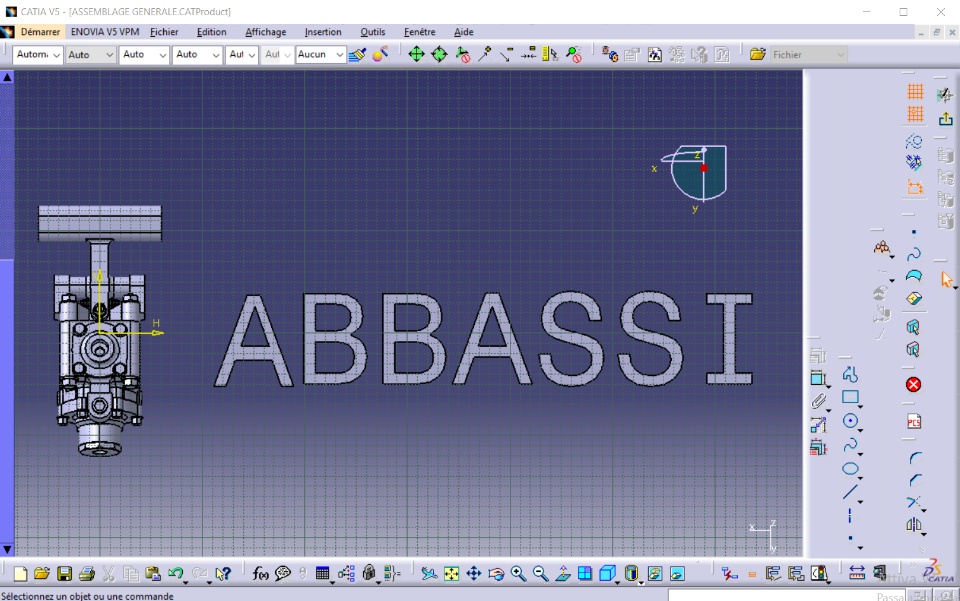Click the Chamfer icon
The height and width of the screenshot is (601, 960).
coord(915,480)
